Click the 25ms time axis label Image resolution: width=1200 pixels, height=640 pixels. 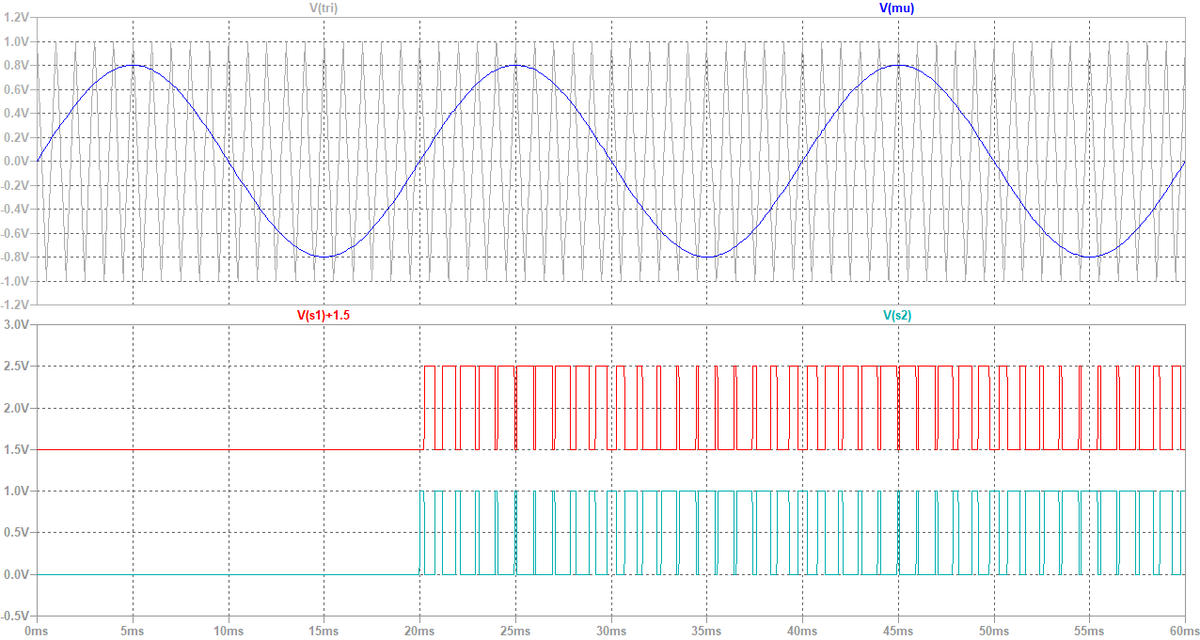[516, 632]
